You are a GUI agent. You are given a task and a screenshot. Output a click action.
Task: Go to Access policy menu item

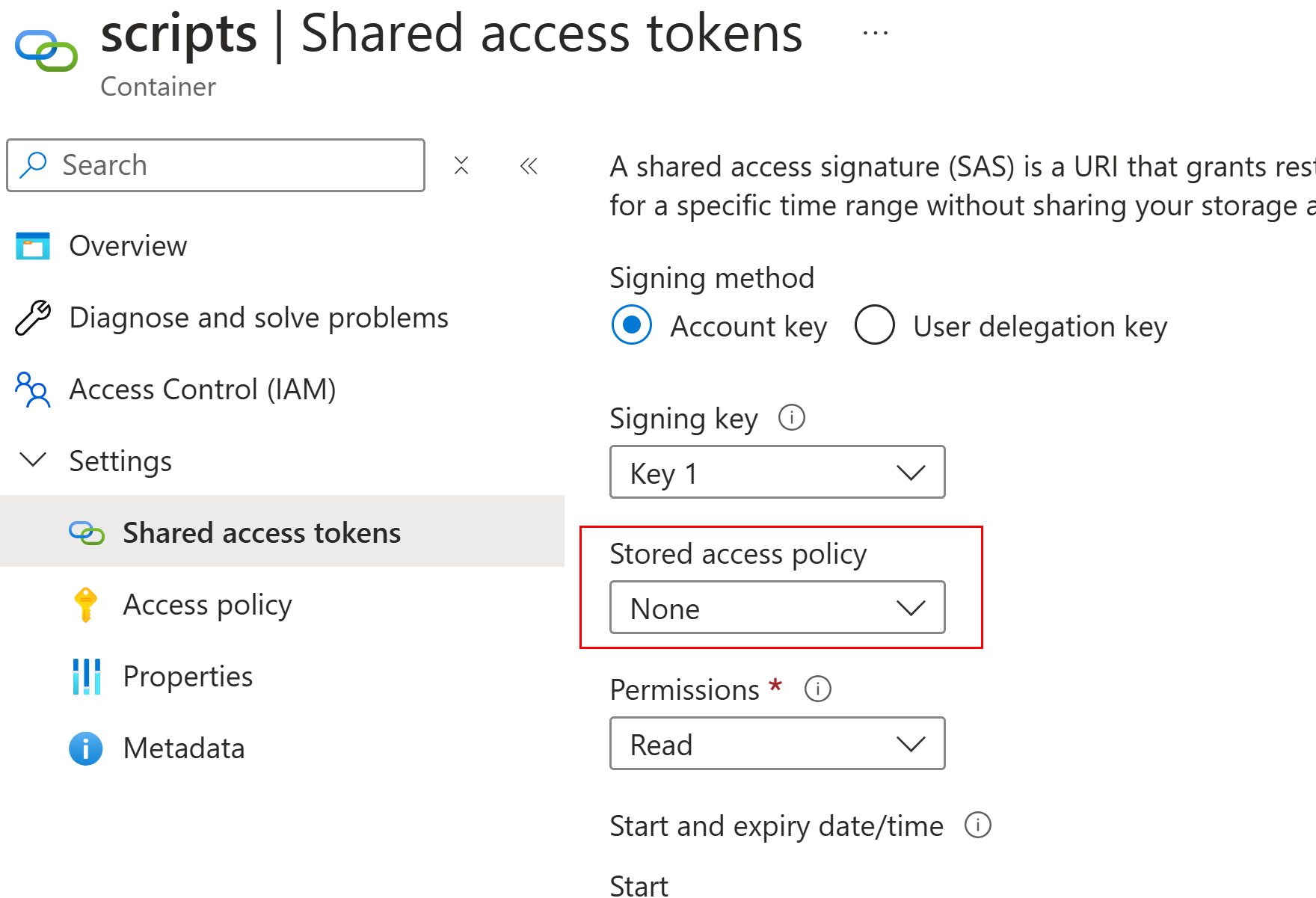pyautogui.click(x=207, y=604)
